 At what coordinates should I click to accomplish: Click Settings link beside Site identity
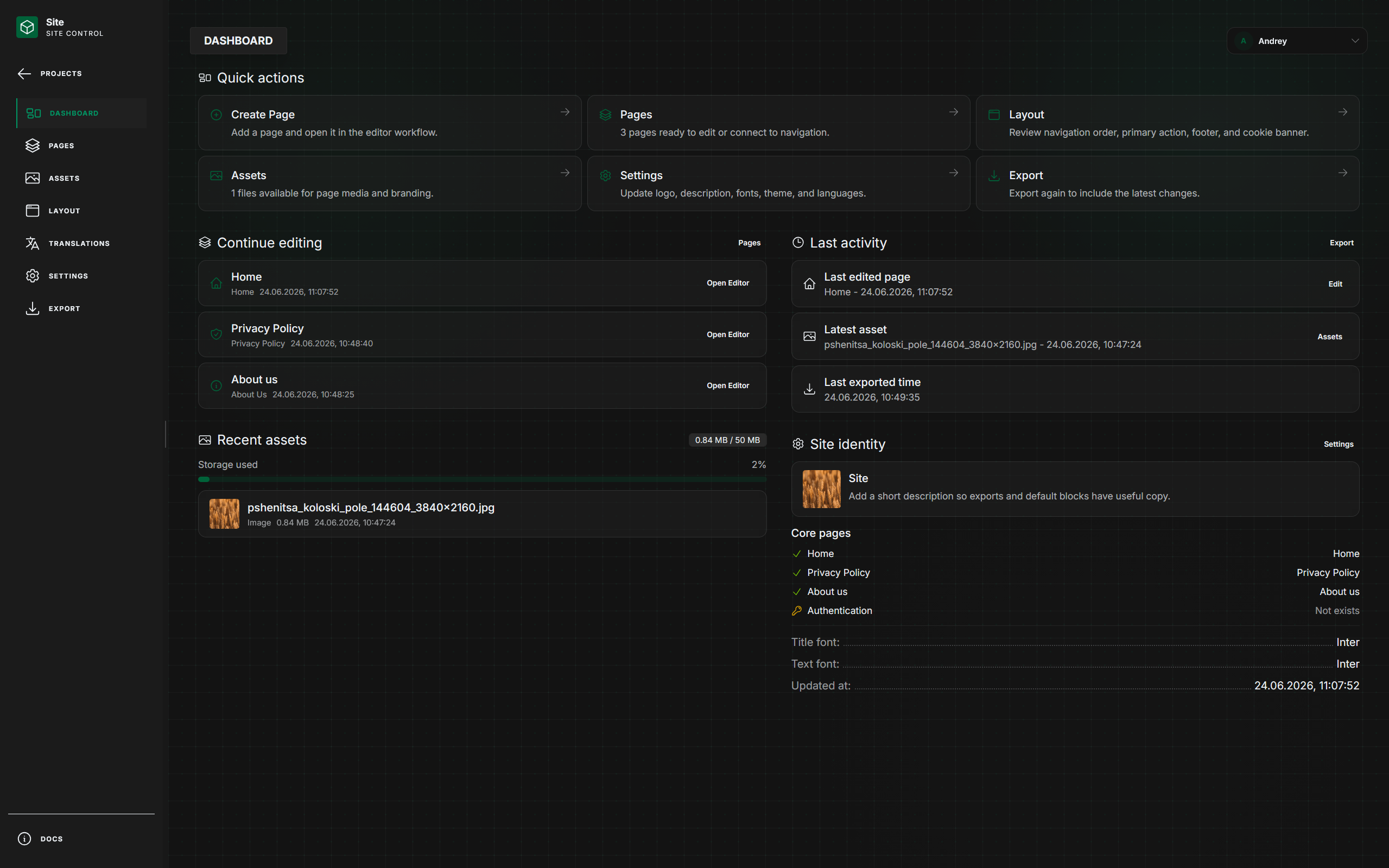pyautogui.click(x=1339, y=445)
